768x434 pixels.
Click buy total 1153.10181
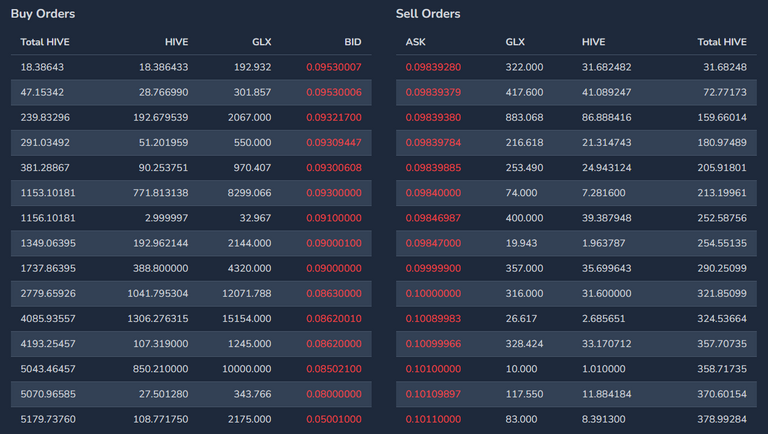48,193
